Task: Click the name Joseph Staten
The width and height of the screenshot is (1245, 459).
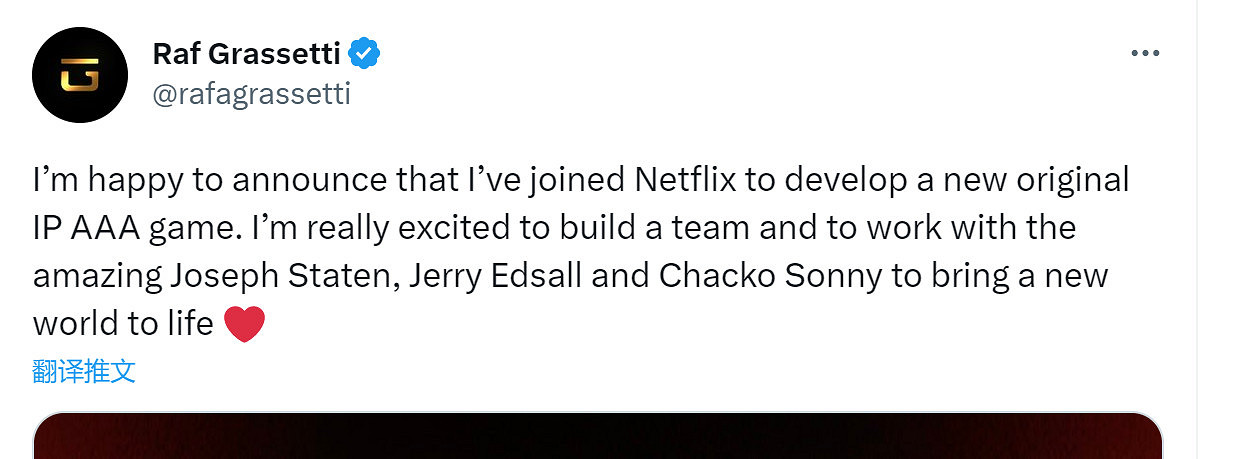Action: pyautogui.click(x=285, y=276)
